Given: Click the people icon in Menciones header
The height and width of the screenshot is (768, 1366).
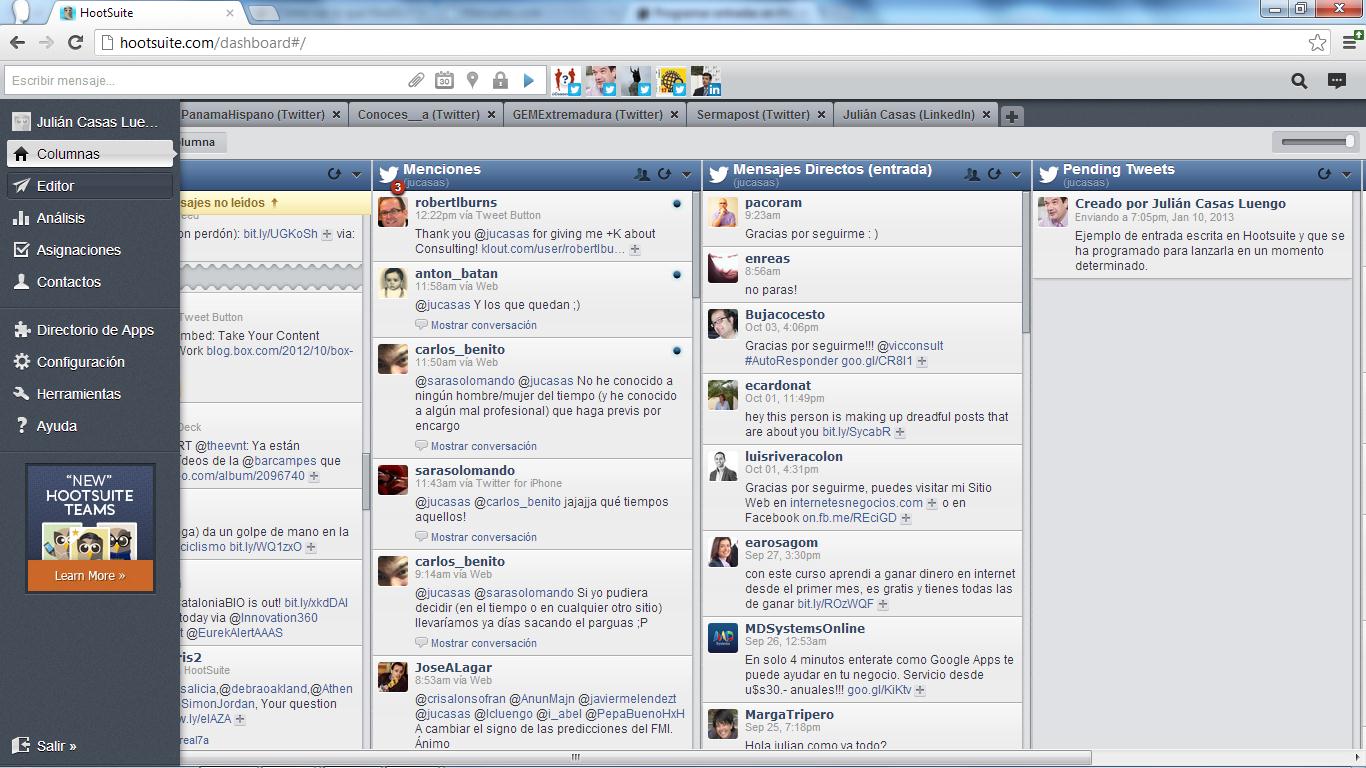Looking at the screenshot, I should pos(642,174).
